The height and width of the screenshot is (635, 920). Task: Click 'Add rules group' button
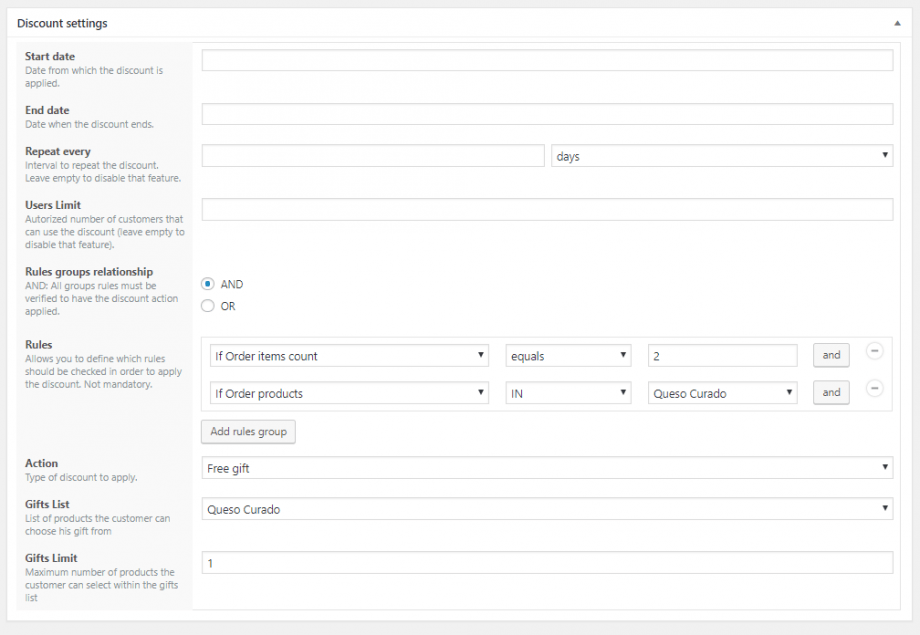pyautogui.click(x=249, y=432)
